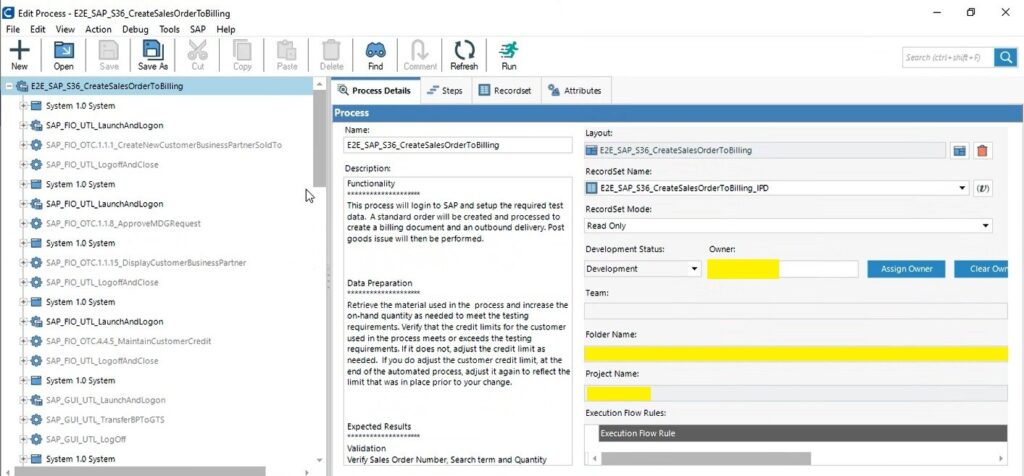Click the Team field

click(x=795, y=311)
